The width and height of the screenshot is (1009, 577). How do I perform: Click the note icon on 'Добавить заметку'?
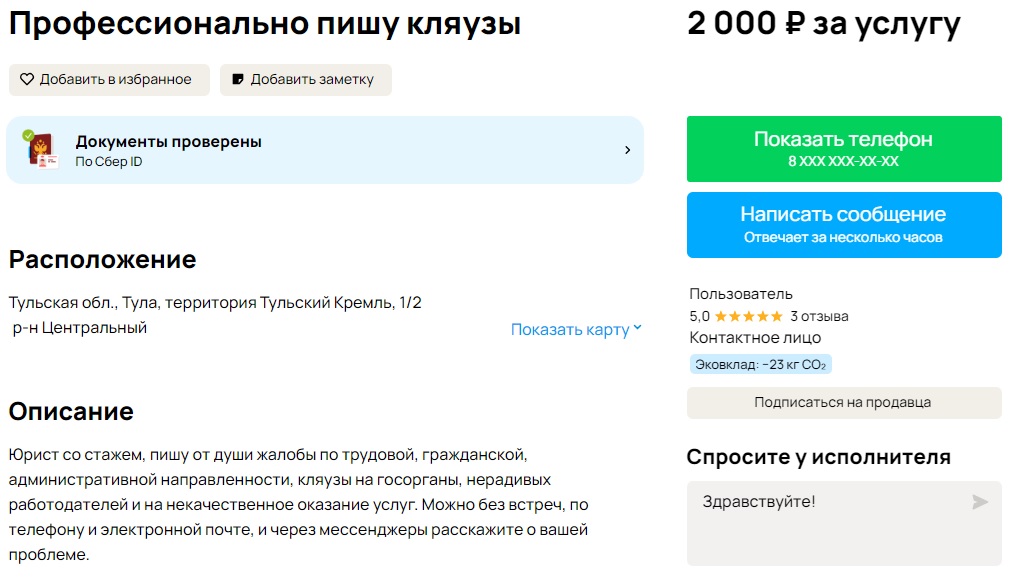tap(238, 79)
